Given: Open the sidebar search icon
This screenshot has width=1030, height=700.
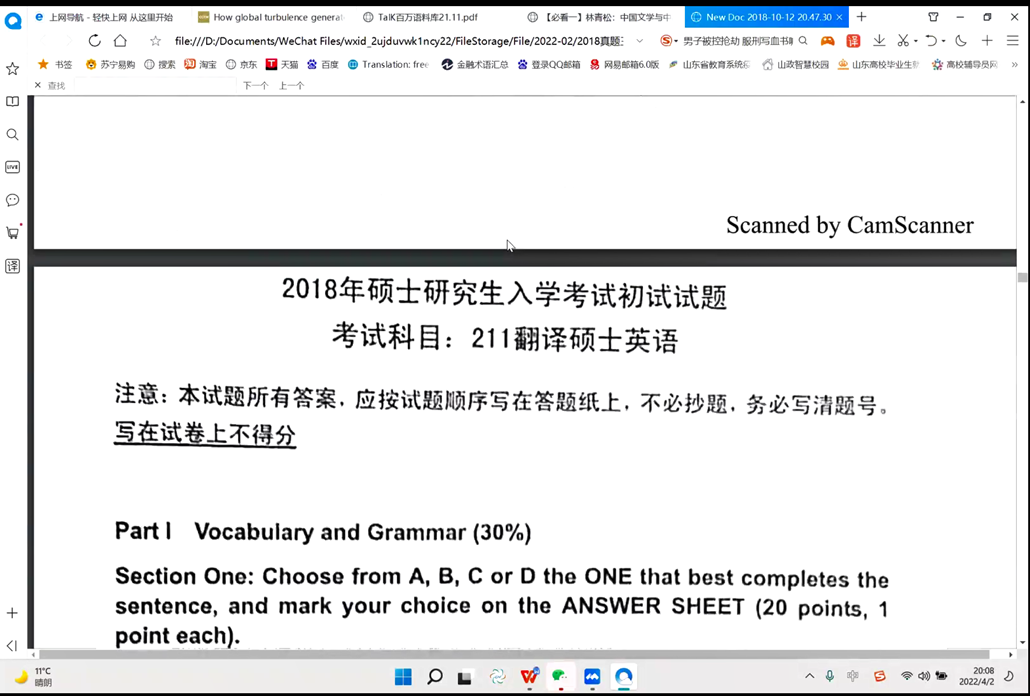Looking at the screenshot, I should click(x=13, y=135).
